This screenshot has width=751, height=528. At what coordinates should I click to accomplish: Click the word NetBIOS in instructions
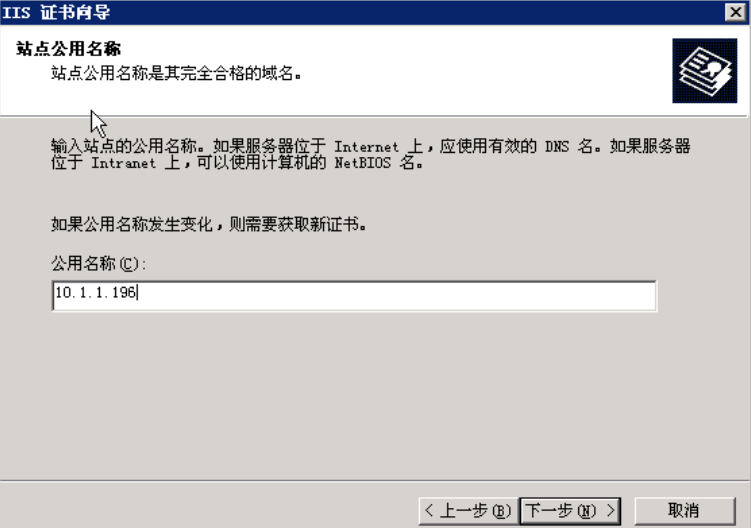tap(363, 163)
